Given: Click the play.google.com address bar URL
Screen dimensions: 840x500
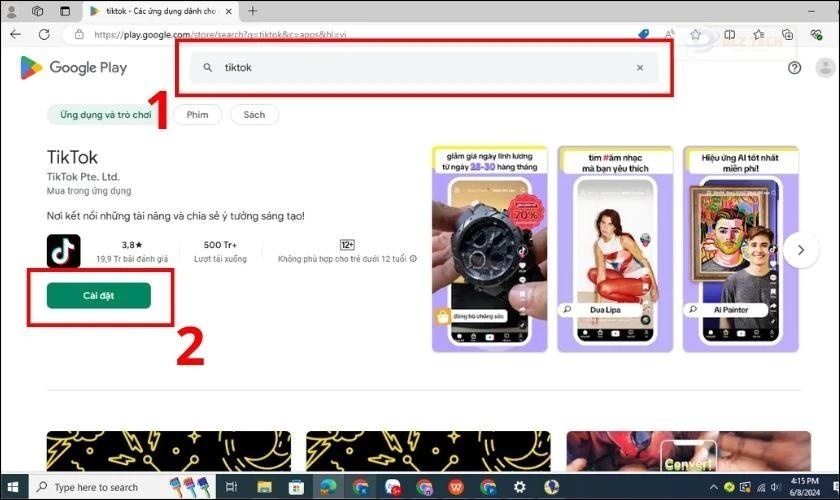Looking at the screenshot, I should (x=220, y=35).
